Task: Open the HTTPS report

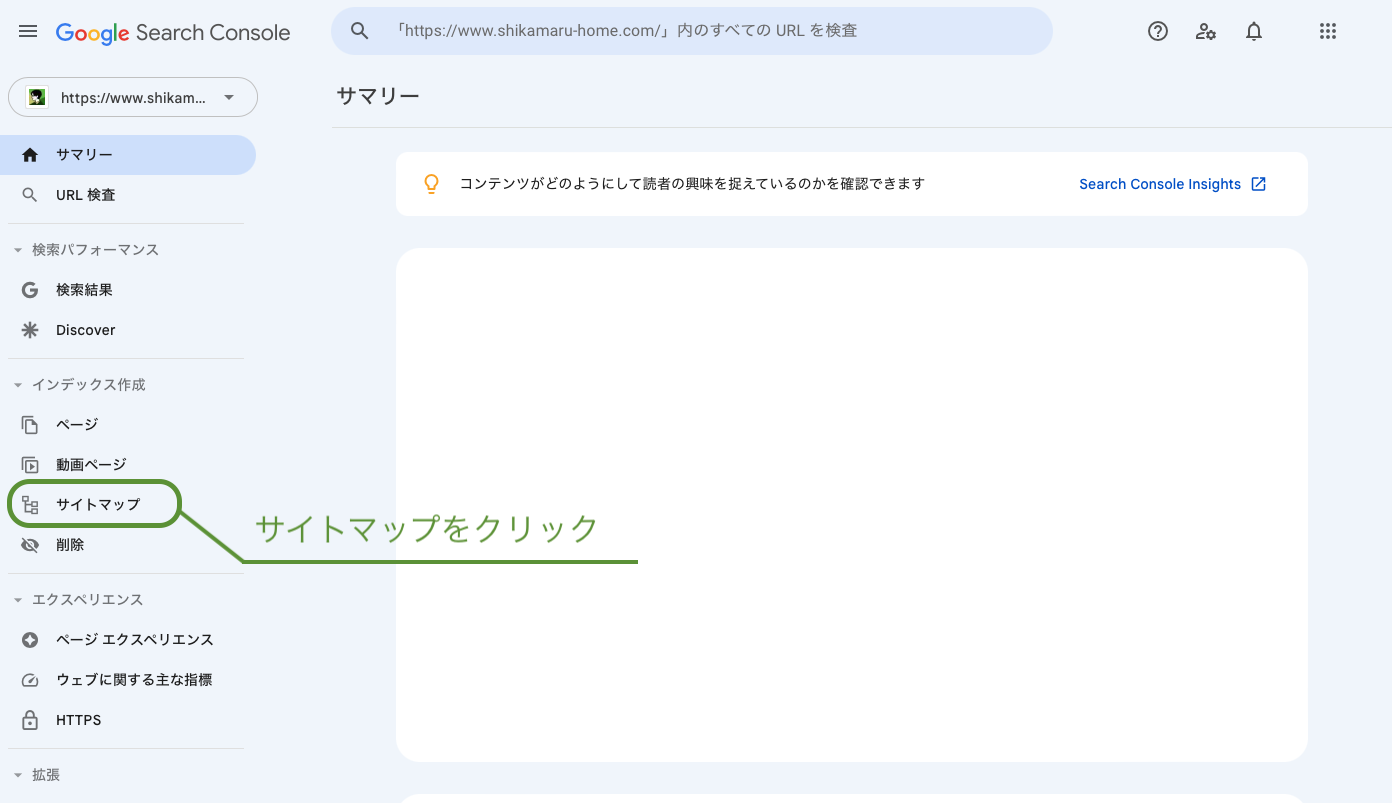Action: 78,720
